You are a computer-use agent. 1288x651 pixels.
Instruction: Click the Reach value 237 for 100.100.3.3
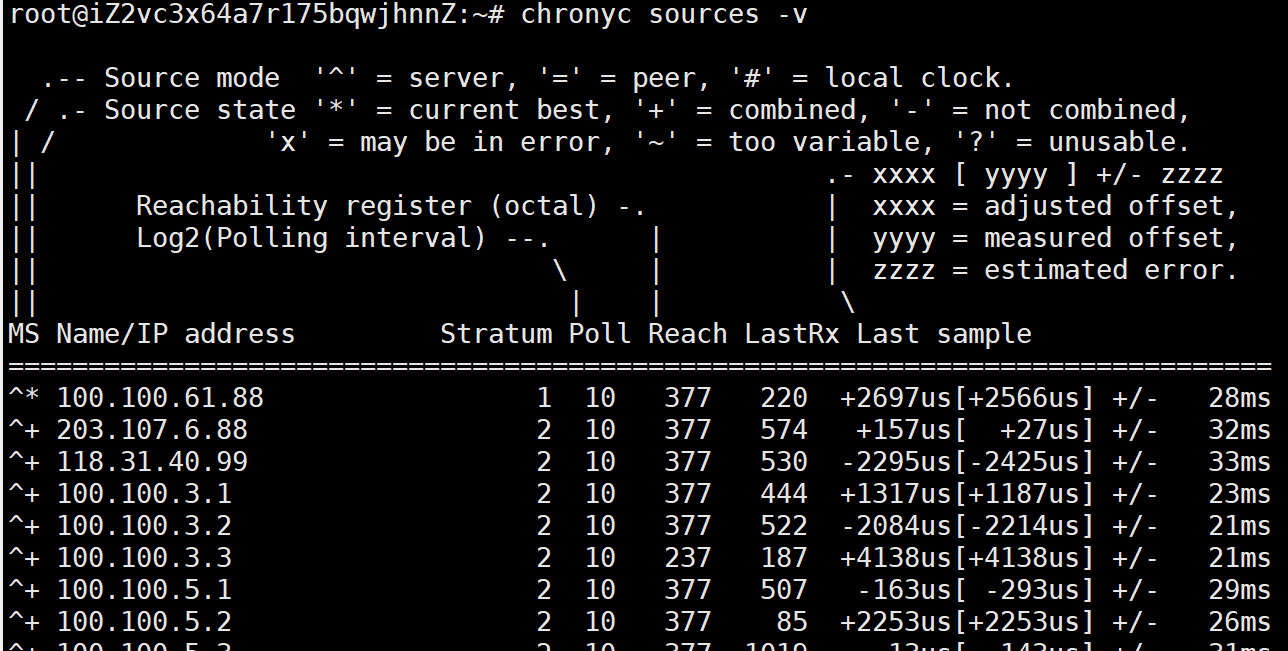coord(686,557)
